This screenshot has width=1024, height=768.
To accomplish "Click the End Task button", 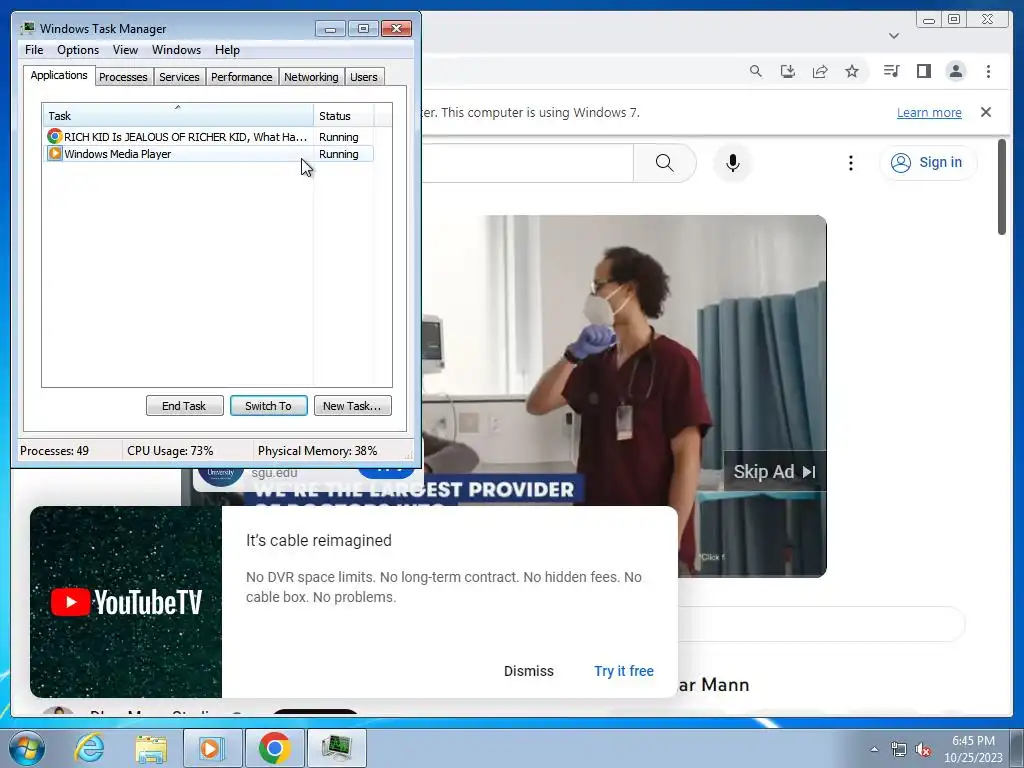I will tap(184, 406).
